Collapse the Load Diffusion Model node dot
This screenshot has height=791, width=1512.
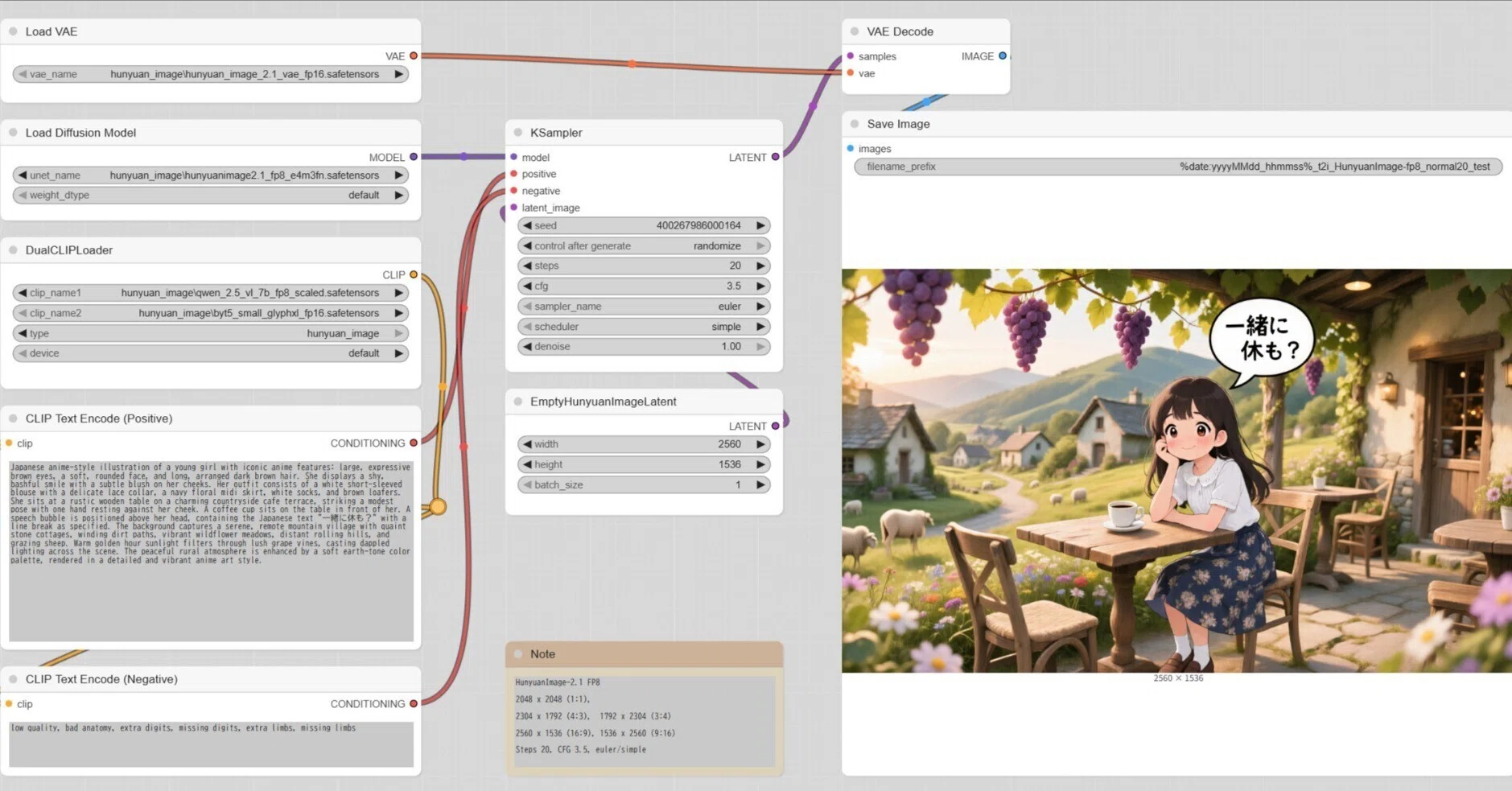tap(13, 133)
